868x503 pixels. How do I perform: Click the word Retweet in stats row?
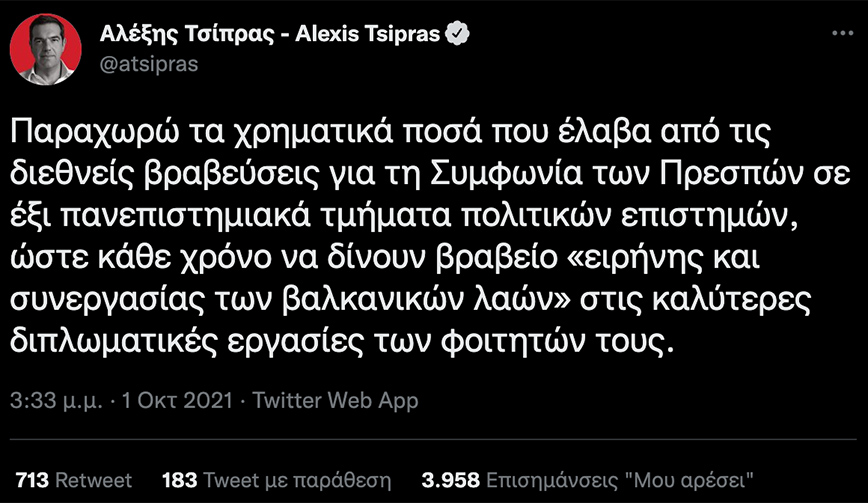coord(93,478)
